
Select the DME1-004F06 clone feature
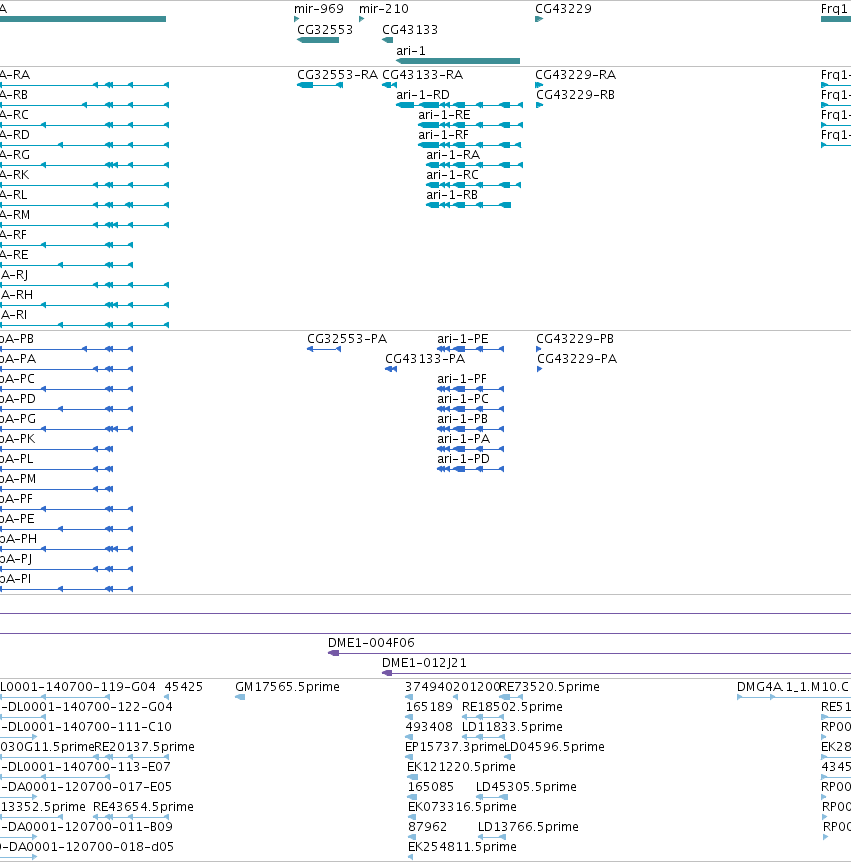(x=589, y=653)
